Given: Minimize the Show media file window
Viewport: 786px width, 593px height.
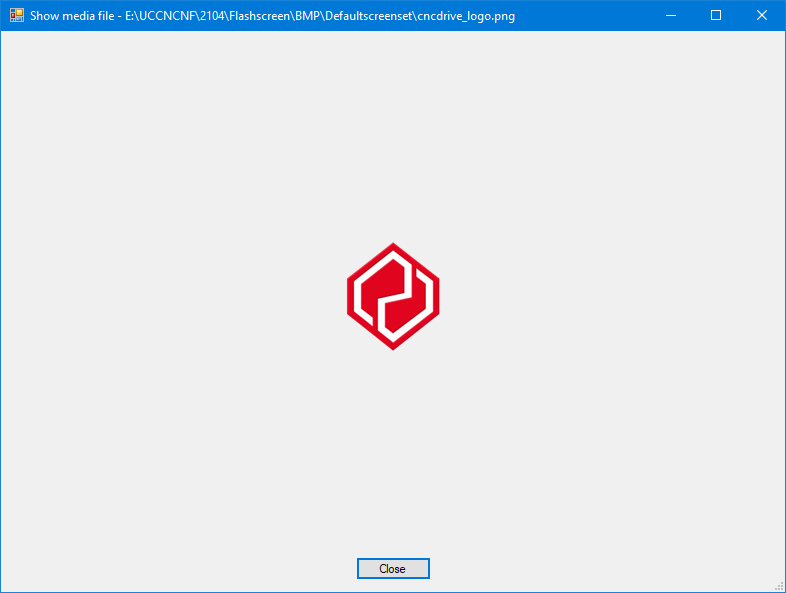Looking at the screenshot, I should point(671,16).
